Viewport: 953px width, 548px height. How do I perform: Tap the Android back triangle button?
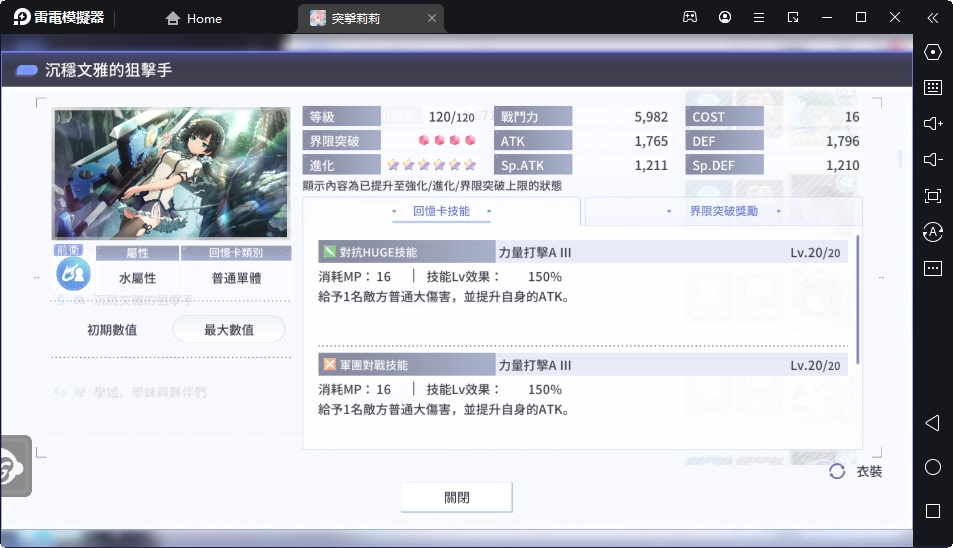(x=933, y=423)
